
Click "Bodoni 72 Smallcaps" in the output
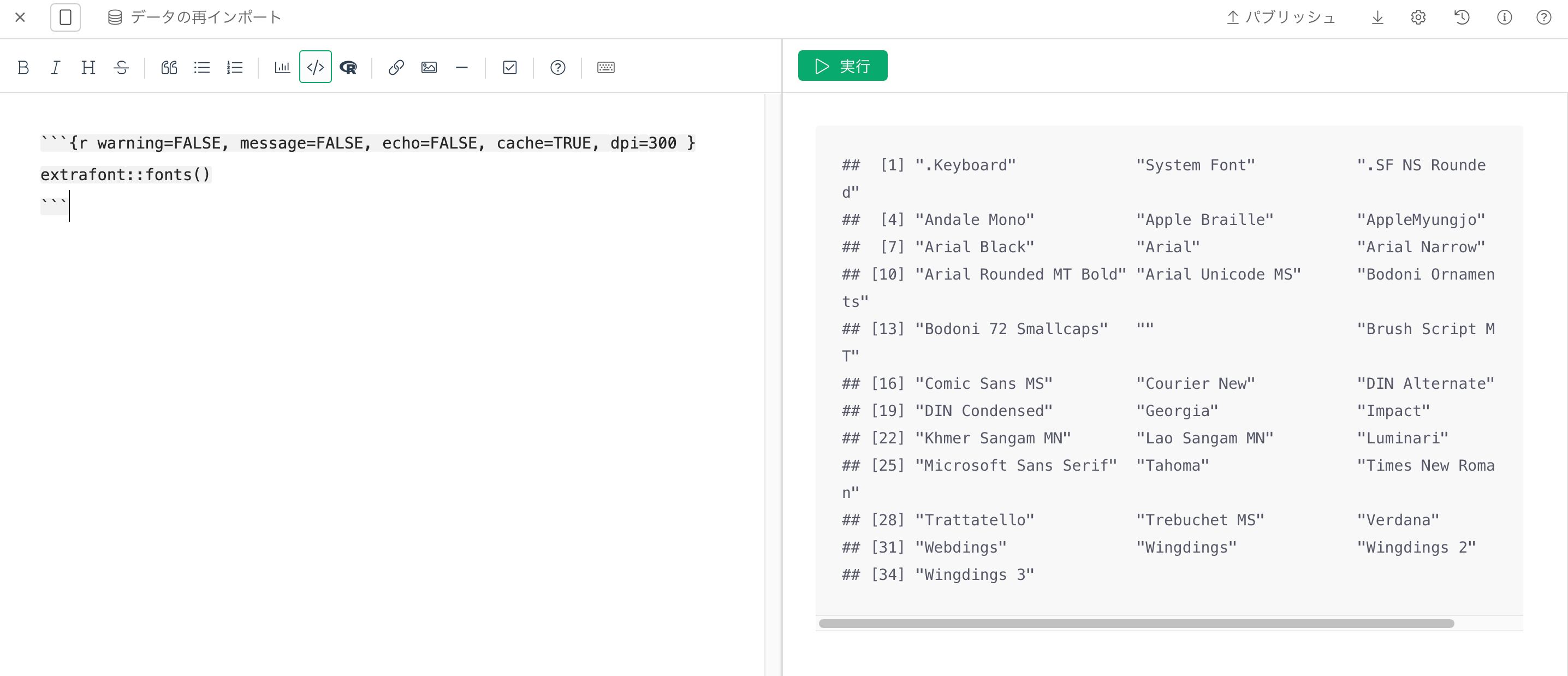1012,329
